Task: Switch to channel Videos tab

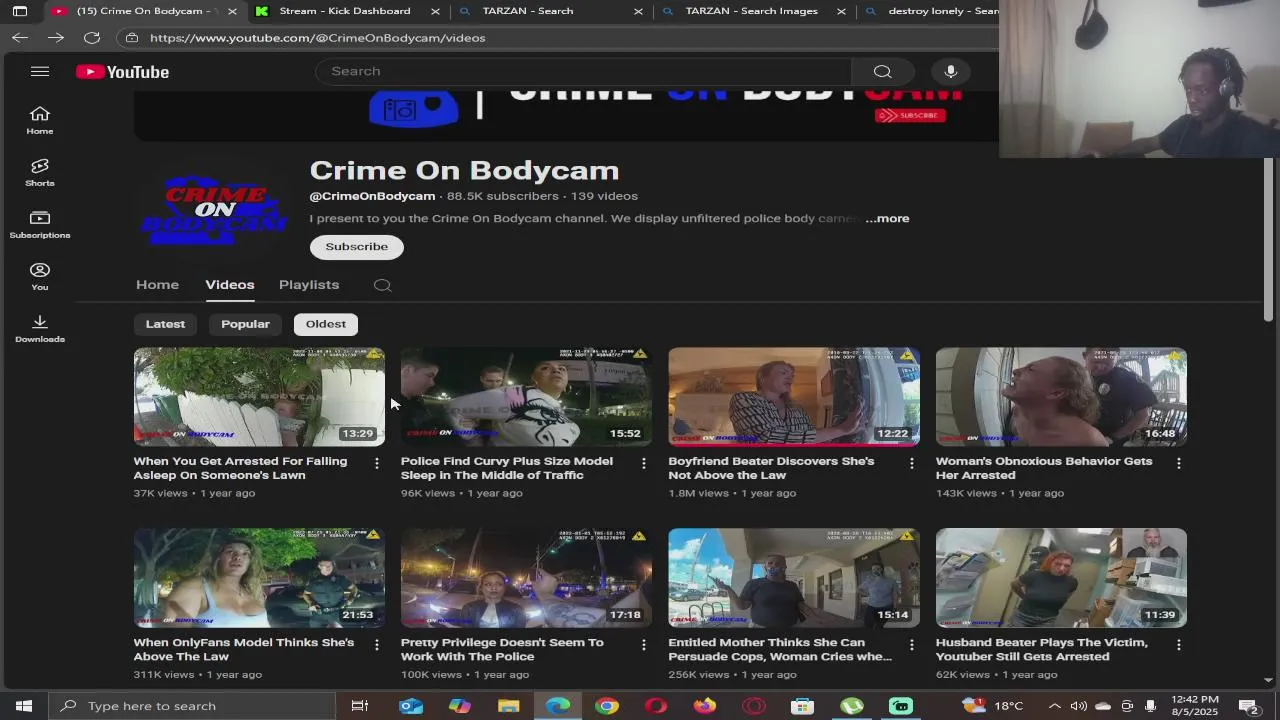Action: coord(230,285)
